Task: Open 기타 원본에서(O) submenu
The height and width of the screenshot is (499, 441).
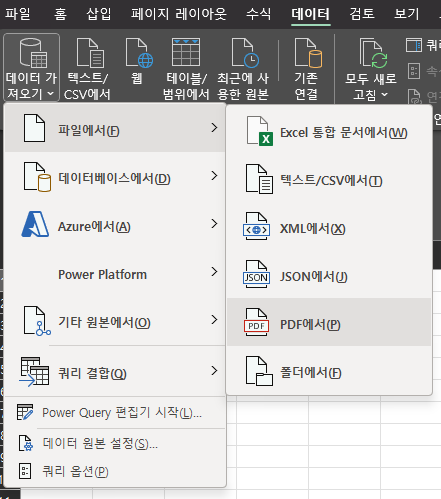Action: point(115,321)
